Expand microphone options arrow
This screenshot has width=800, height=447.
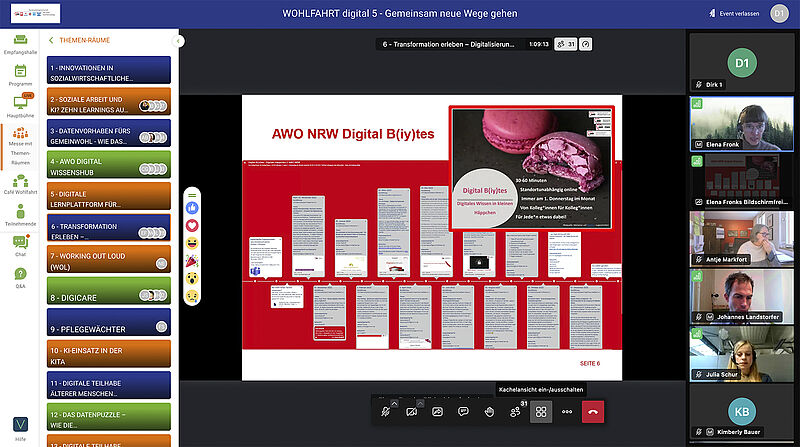click(x=394, y=403)
